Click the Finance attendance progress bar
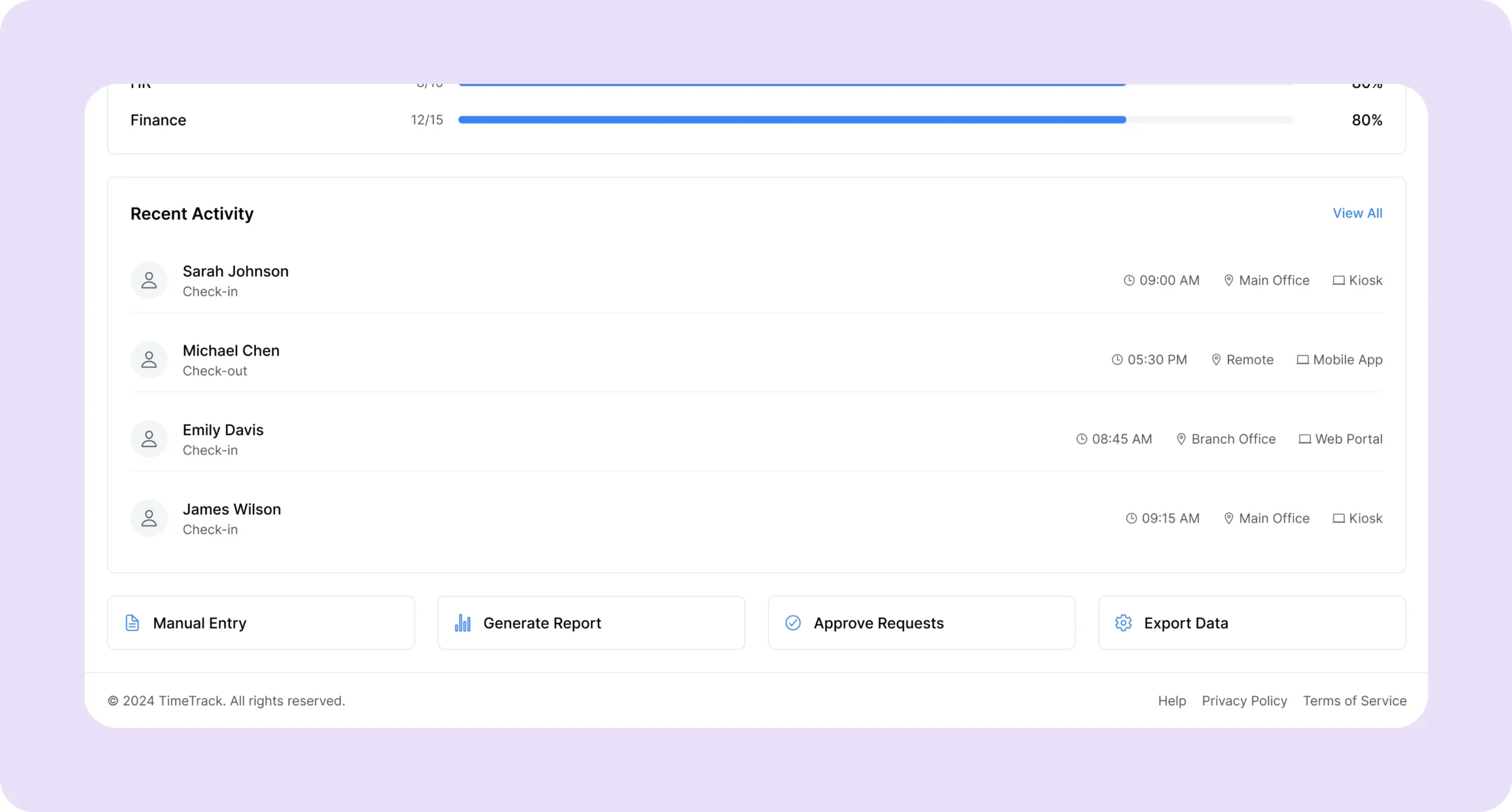 [x=875, y=120]
